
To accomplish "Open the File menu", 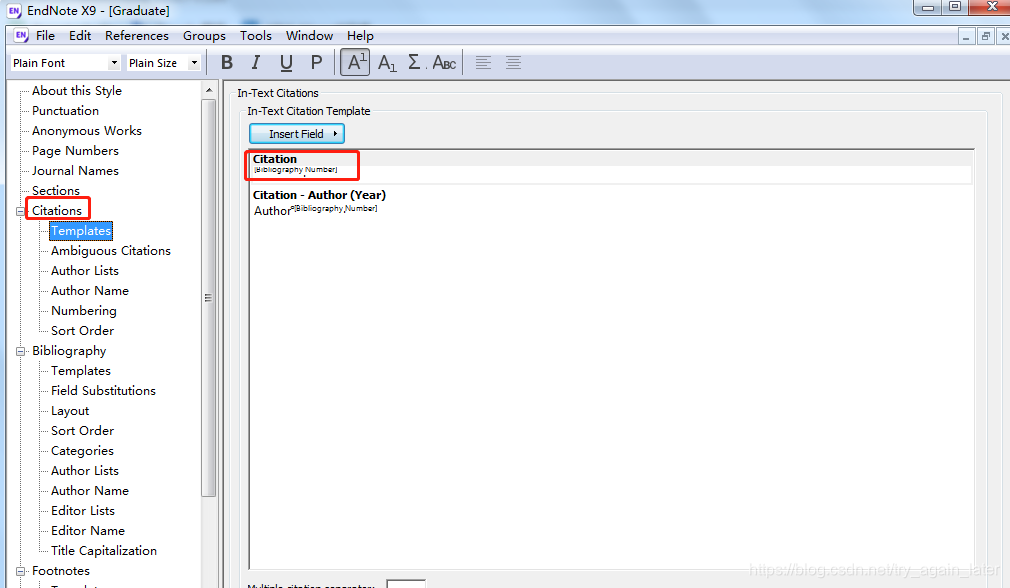I will pos(45,35).
